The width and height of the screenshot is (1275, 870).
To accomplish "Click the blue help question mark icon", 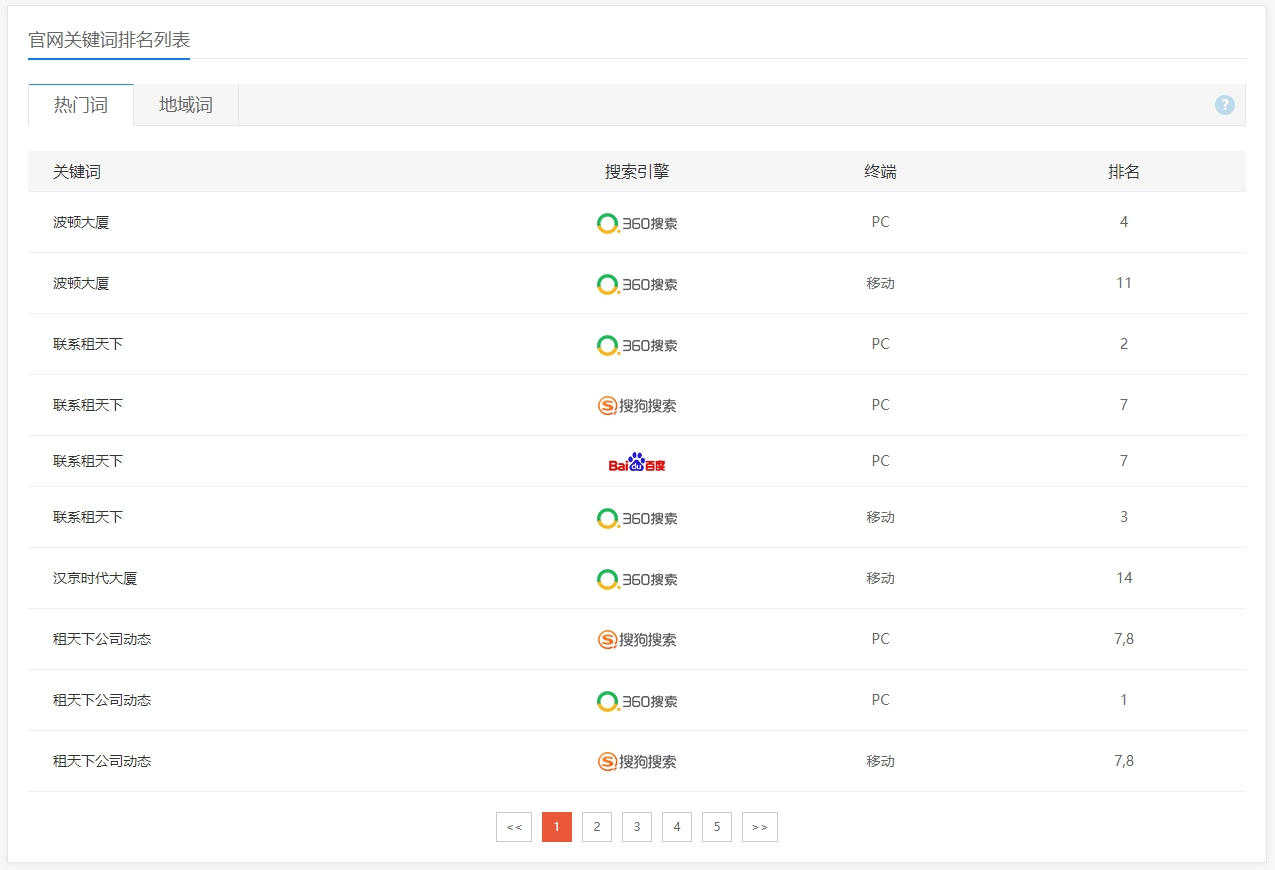I will (x=1224, y=105).
